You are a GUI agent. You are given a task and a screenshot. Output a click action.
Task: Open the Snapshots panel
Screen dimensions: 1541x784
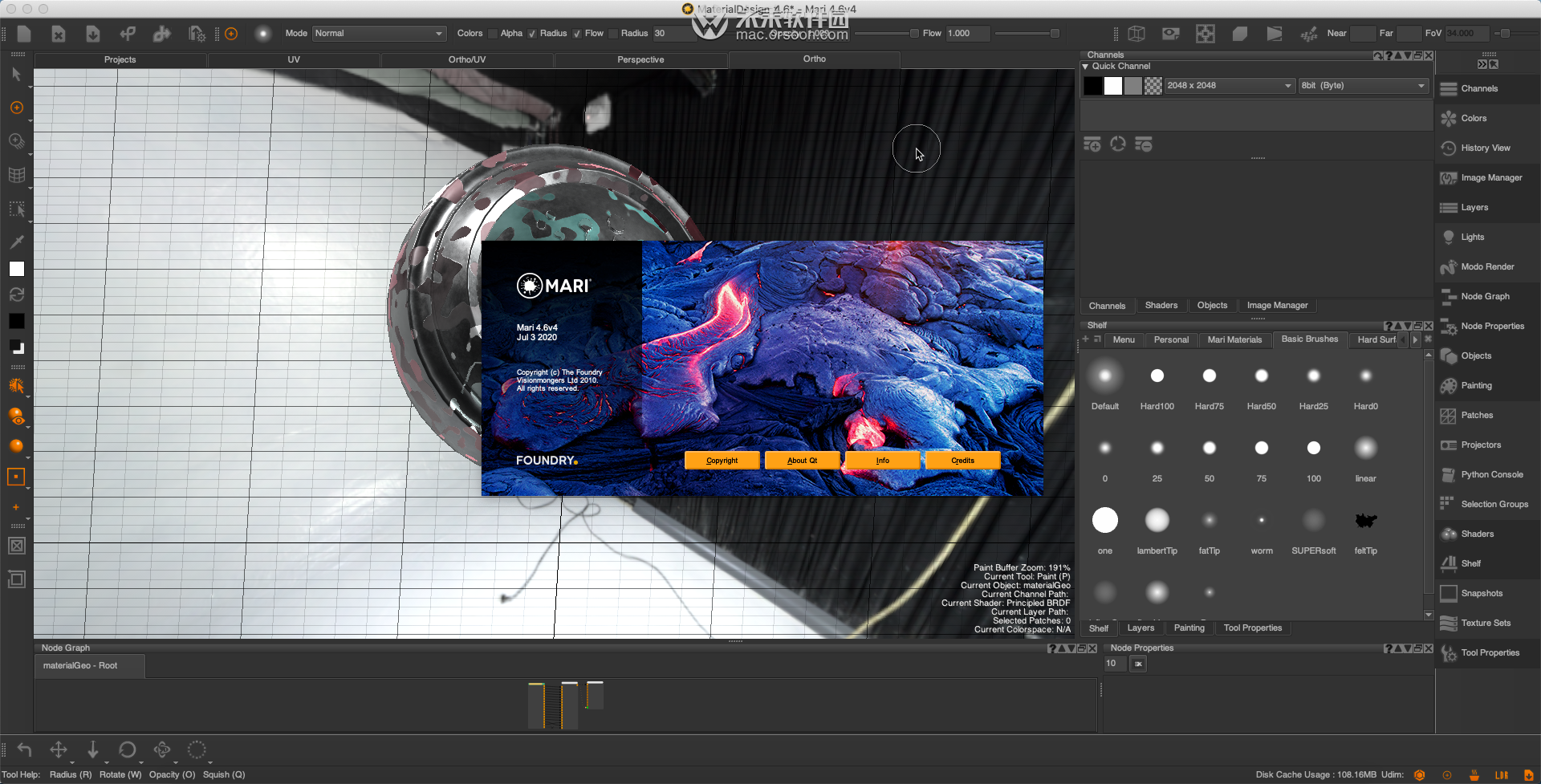tap(1482, 593)
